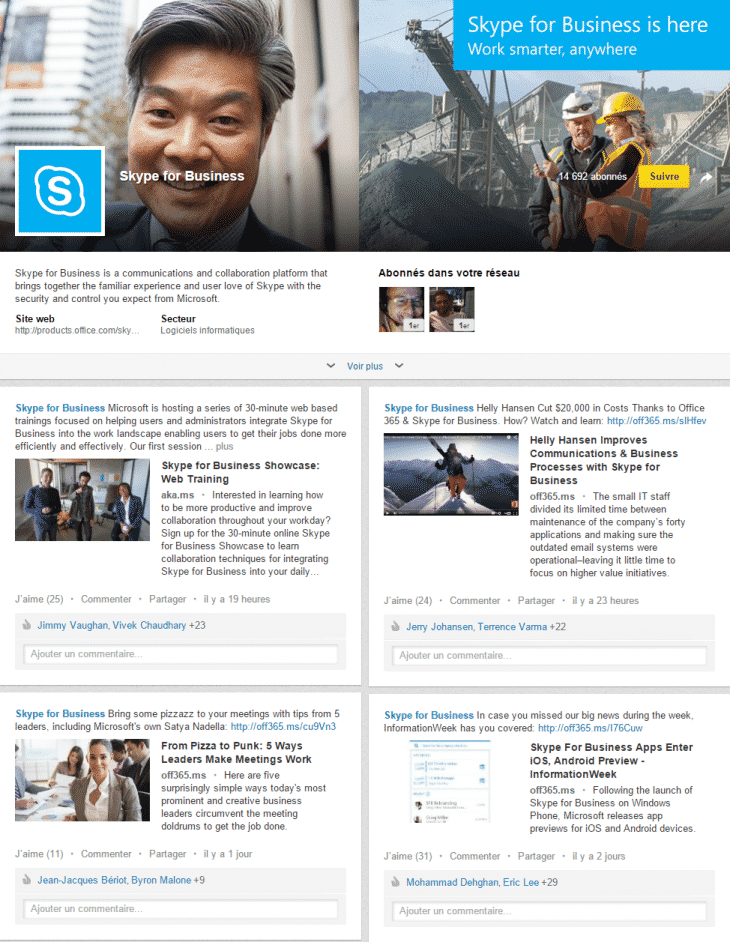Viewport: 730px width, 942px height.
Task: Open the second follower profile thumbnail
Action: tap(451, 309)
